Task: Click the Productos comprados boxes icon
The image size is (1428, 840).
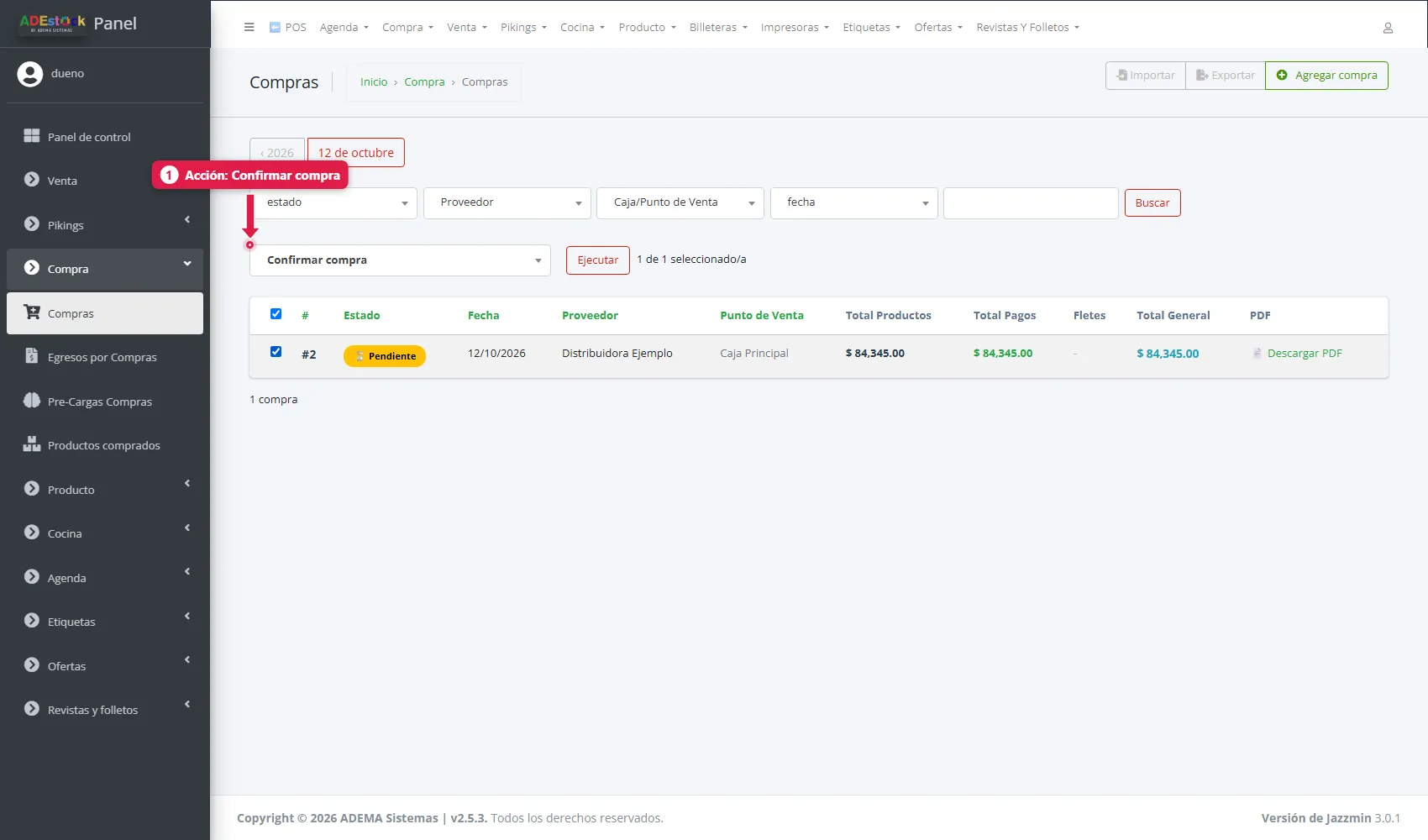Action: coord(32,444)
